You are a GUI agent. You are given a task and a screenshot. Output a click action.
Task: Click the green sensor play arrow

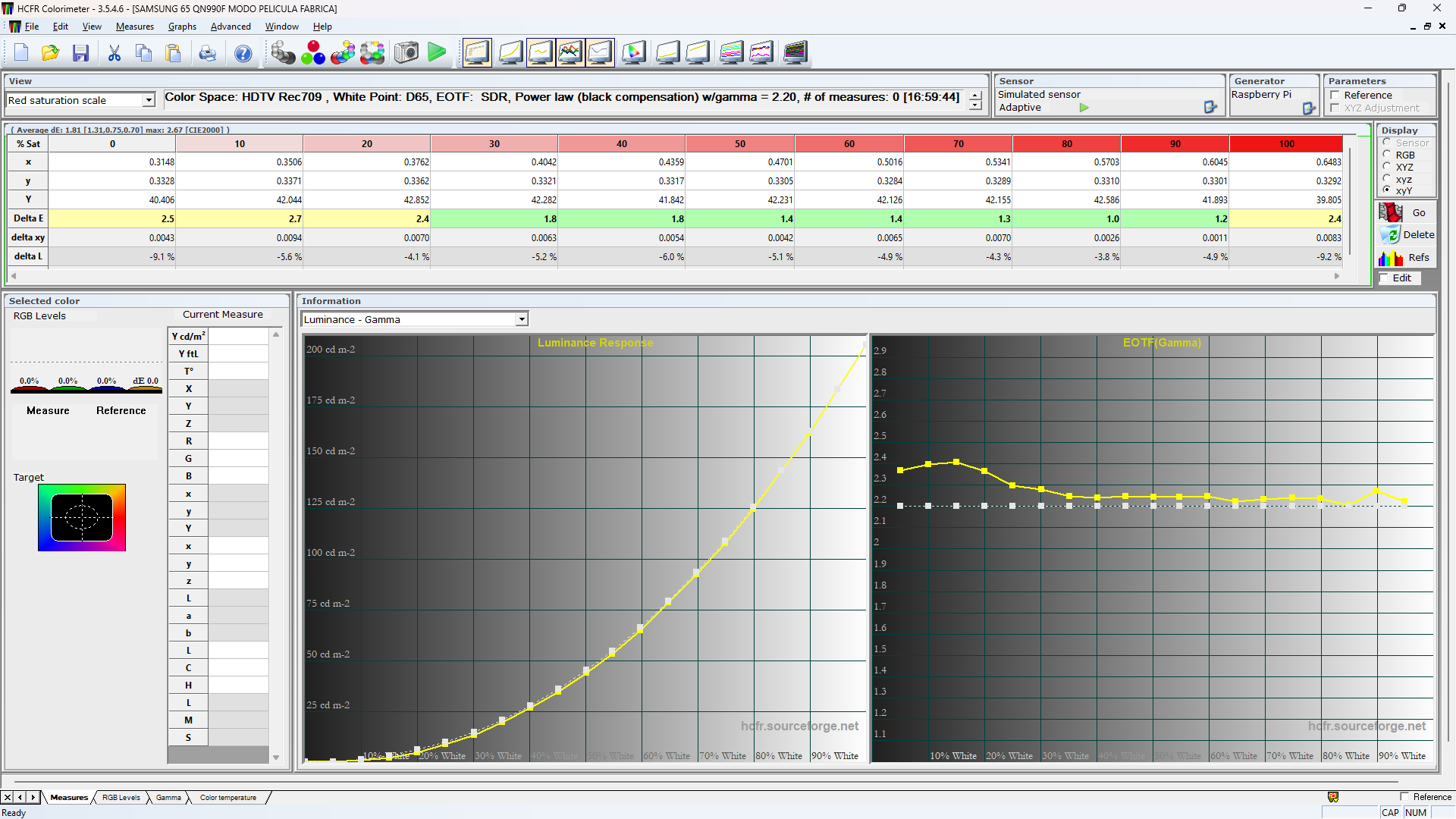1084,108
